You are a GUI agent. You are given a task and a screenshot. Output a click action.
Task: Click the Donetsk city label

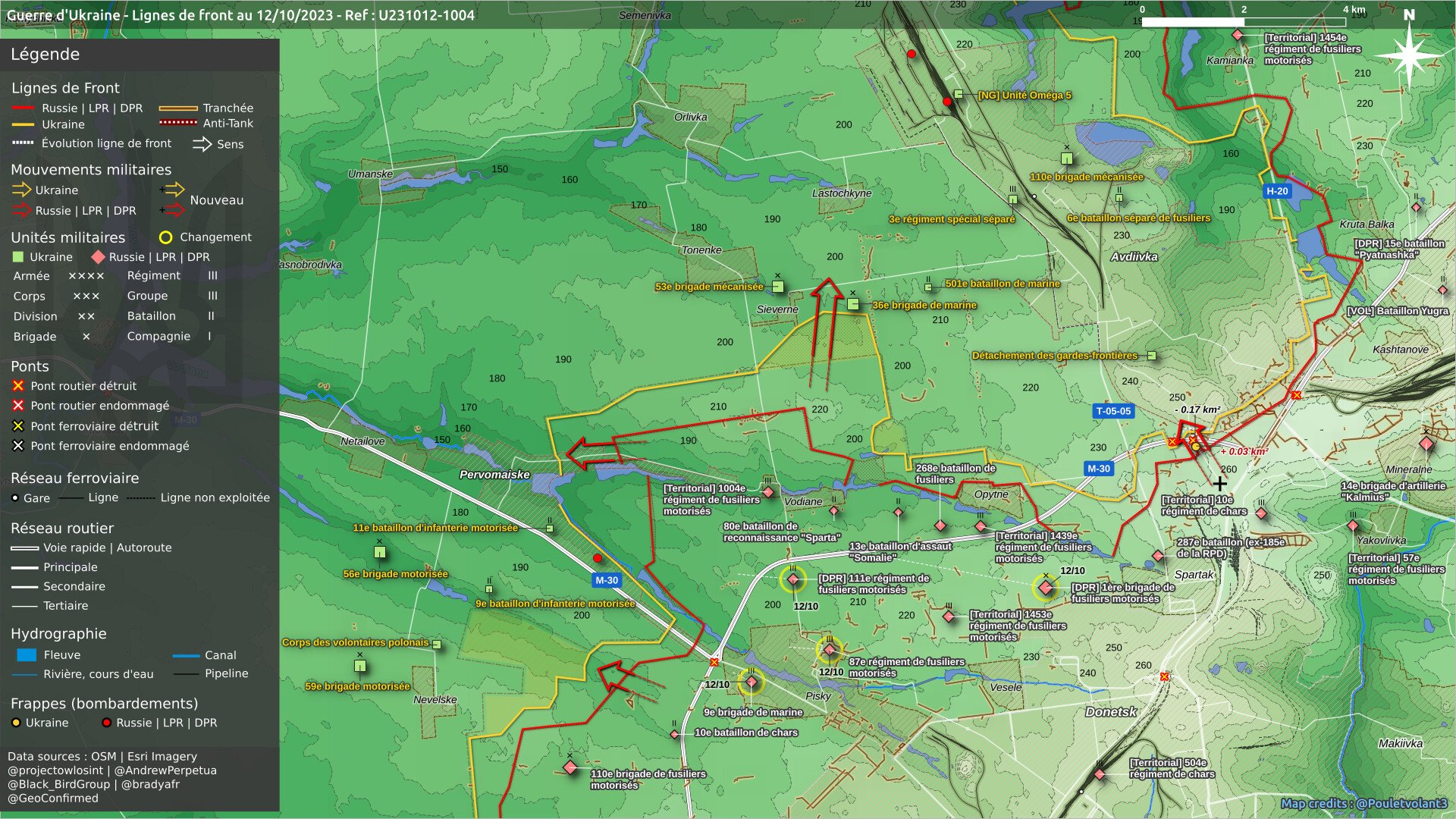coord(1111,712)
